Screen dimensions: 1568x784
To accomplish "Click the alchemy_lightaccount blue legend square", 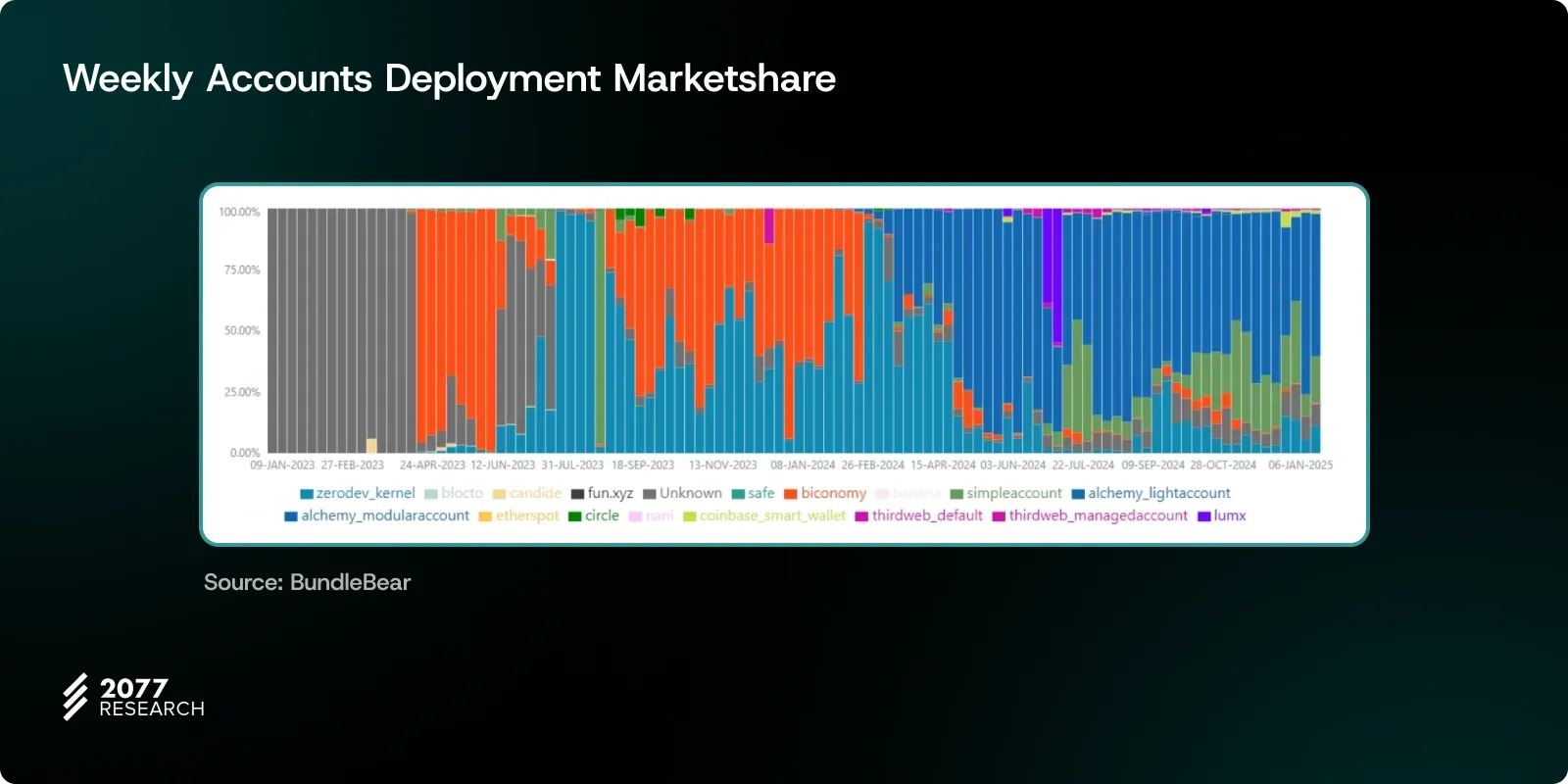I will click(x=1078, y=494).
